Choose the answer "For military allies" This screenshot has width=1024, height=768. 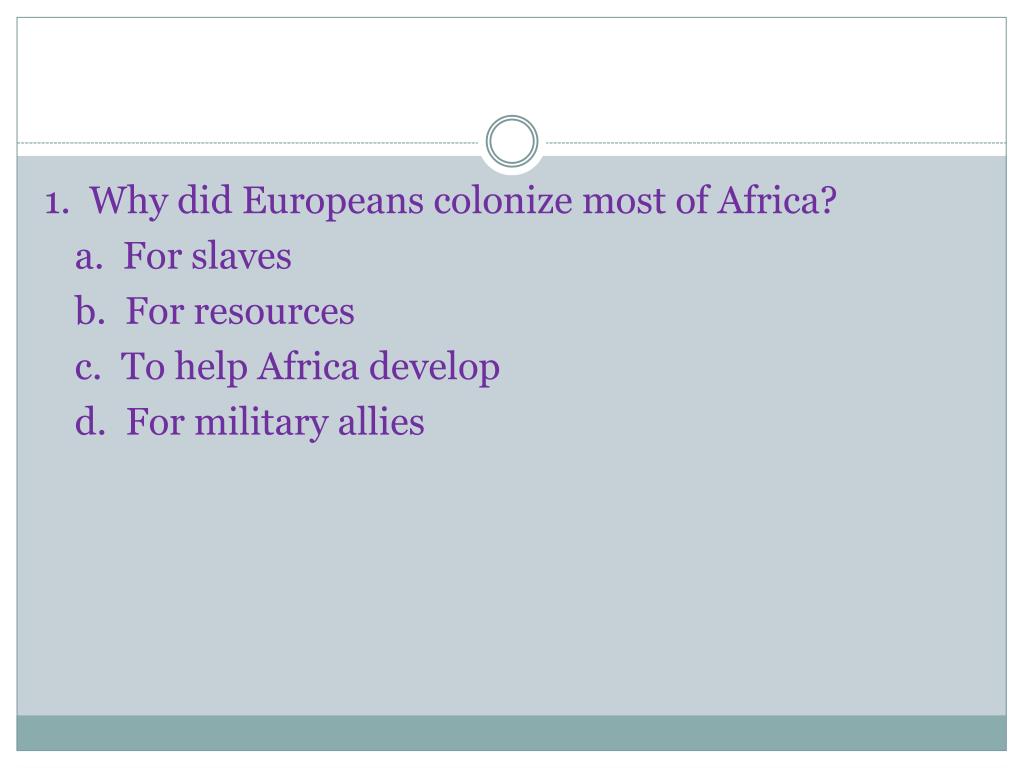(275, 423)
